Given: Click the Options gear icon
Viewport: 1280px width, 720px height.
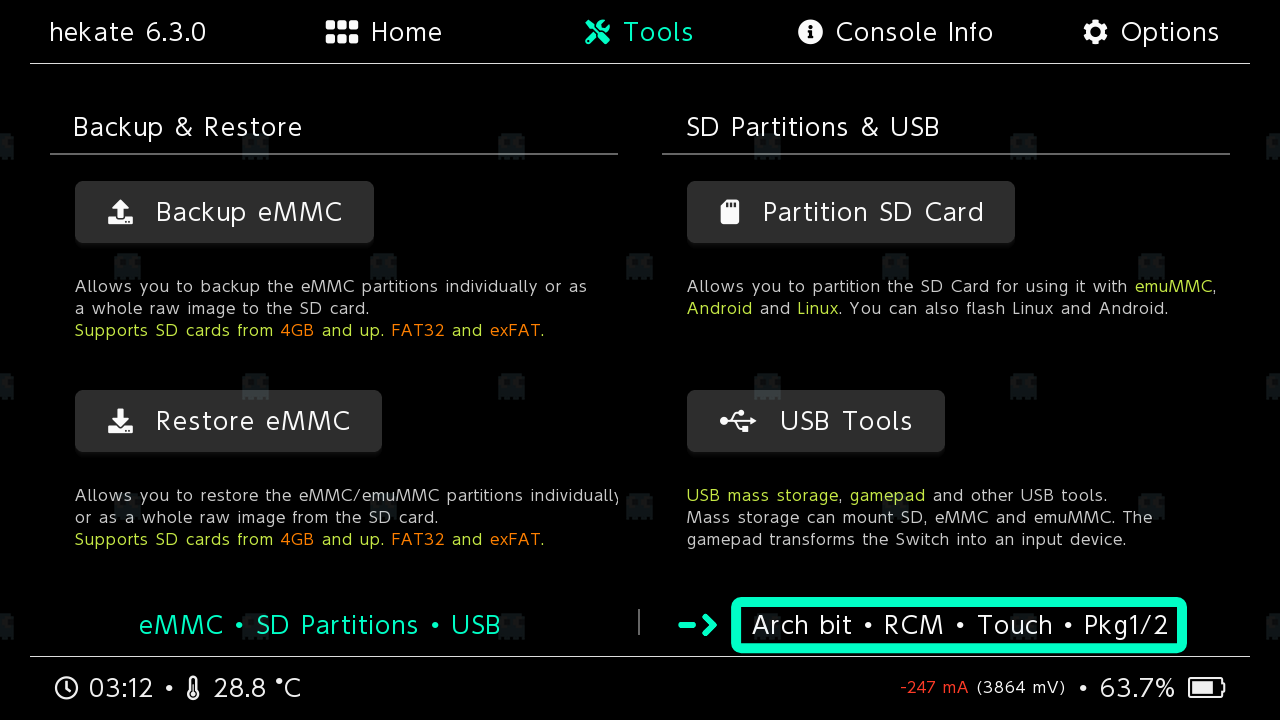Looking at the screenshot, I should pos(1095,32).
